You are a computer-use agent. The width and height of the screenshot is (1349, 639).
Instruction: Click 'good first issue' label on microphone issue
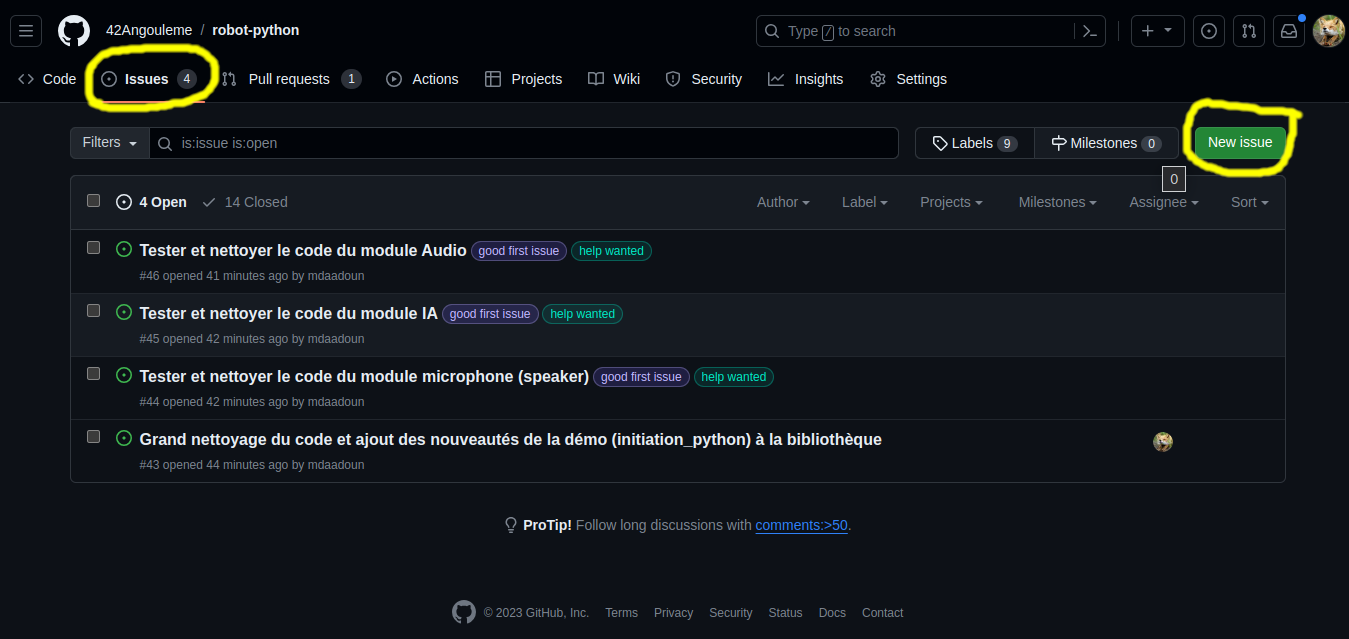641,377
